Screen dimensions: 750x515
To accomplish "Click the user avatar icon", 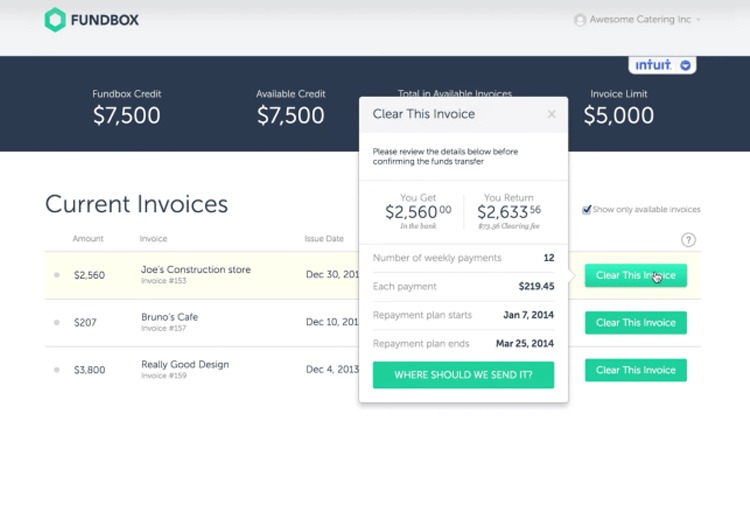I will [580, 20].
